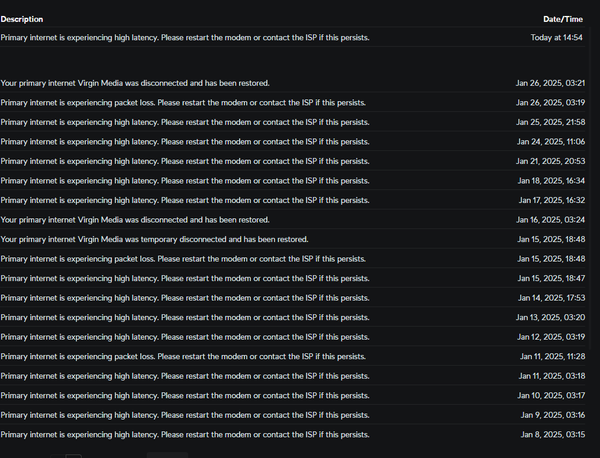Image resolution: width=600 pixels, height=458 pixels.
Task: Click the temporary disconnected Virgin Media entry
Action: point(292,239)
